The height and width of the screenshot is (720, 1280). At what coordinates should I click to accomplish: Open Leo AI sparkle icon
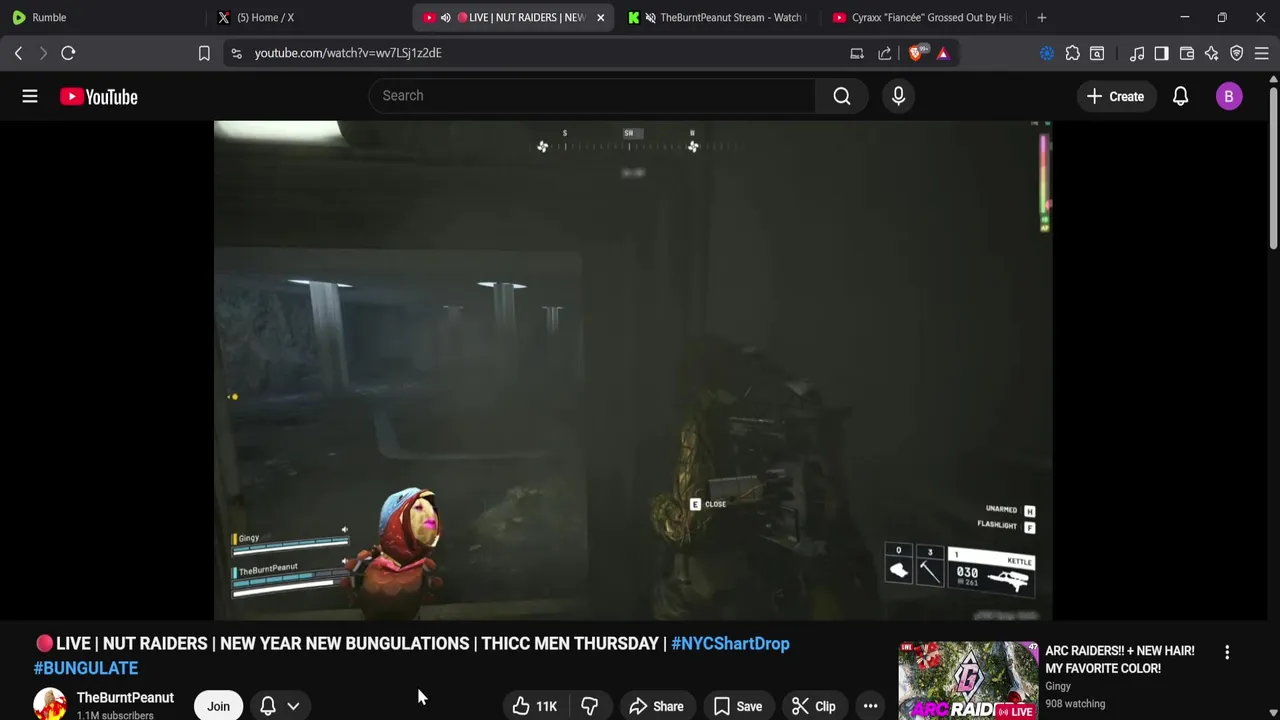click(x=1212, y=53)
